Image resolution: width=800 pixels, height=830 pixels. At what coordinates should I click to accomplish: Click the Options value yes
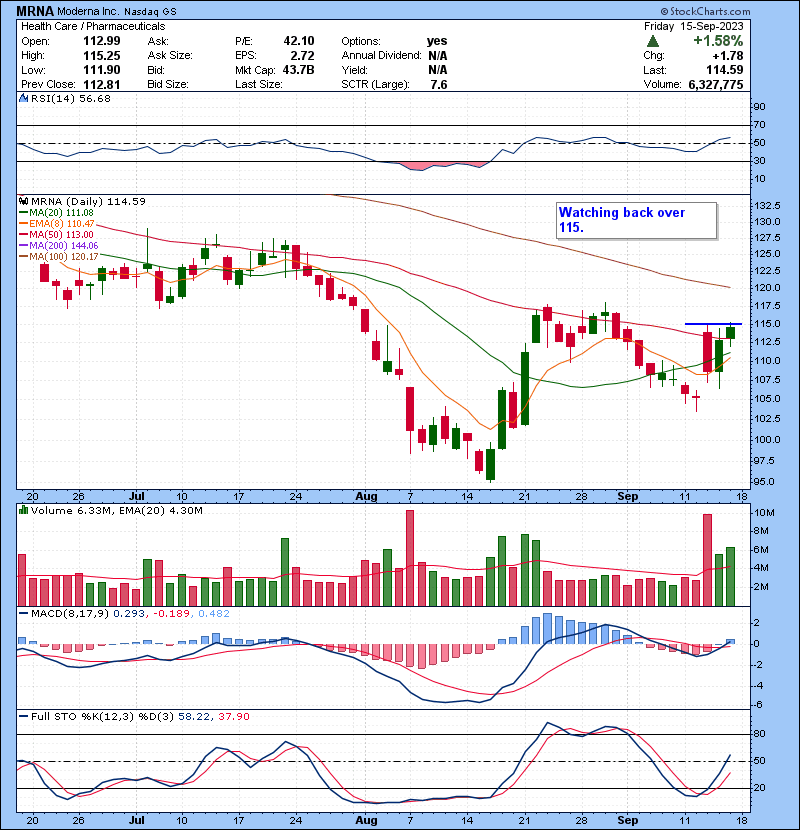437,41
